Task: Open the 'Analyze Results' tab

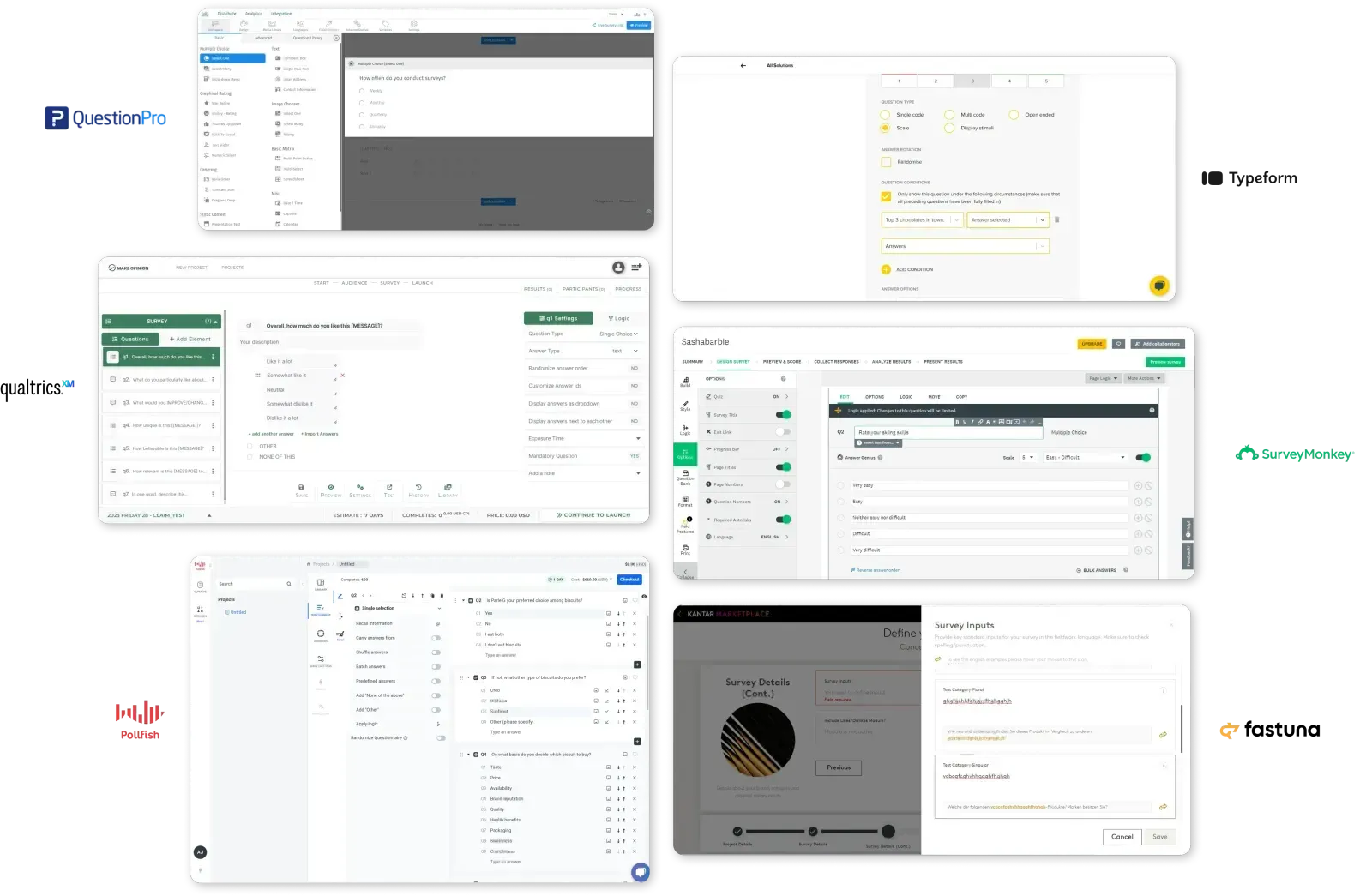Action: click(x=892, y=362)
